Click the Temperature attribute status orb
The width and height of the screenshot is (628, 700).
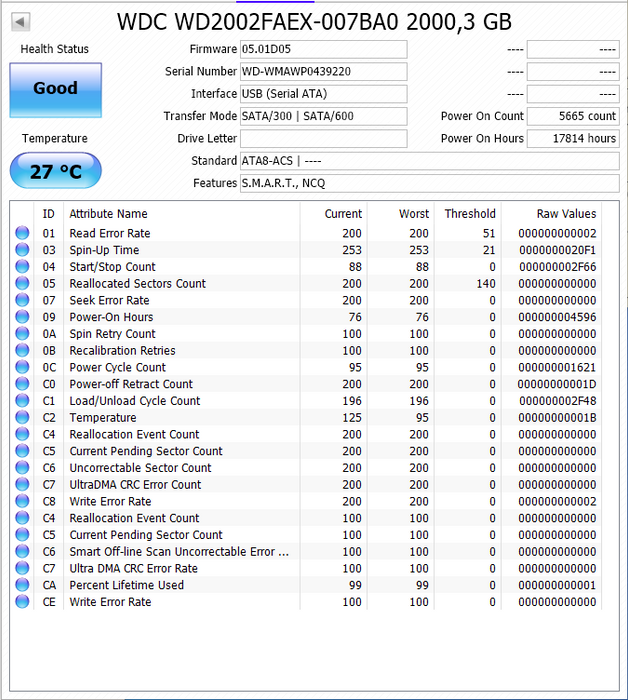click(22, 418)
